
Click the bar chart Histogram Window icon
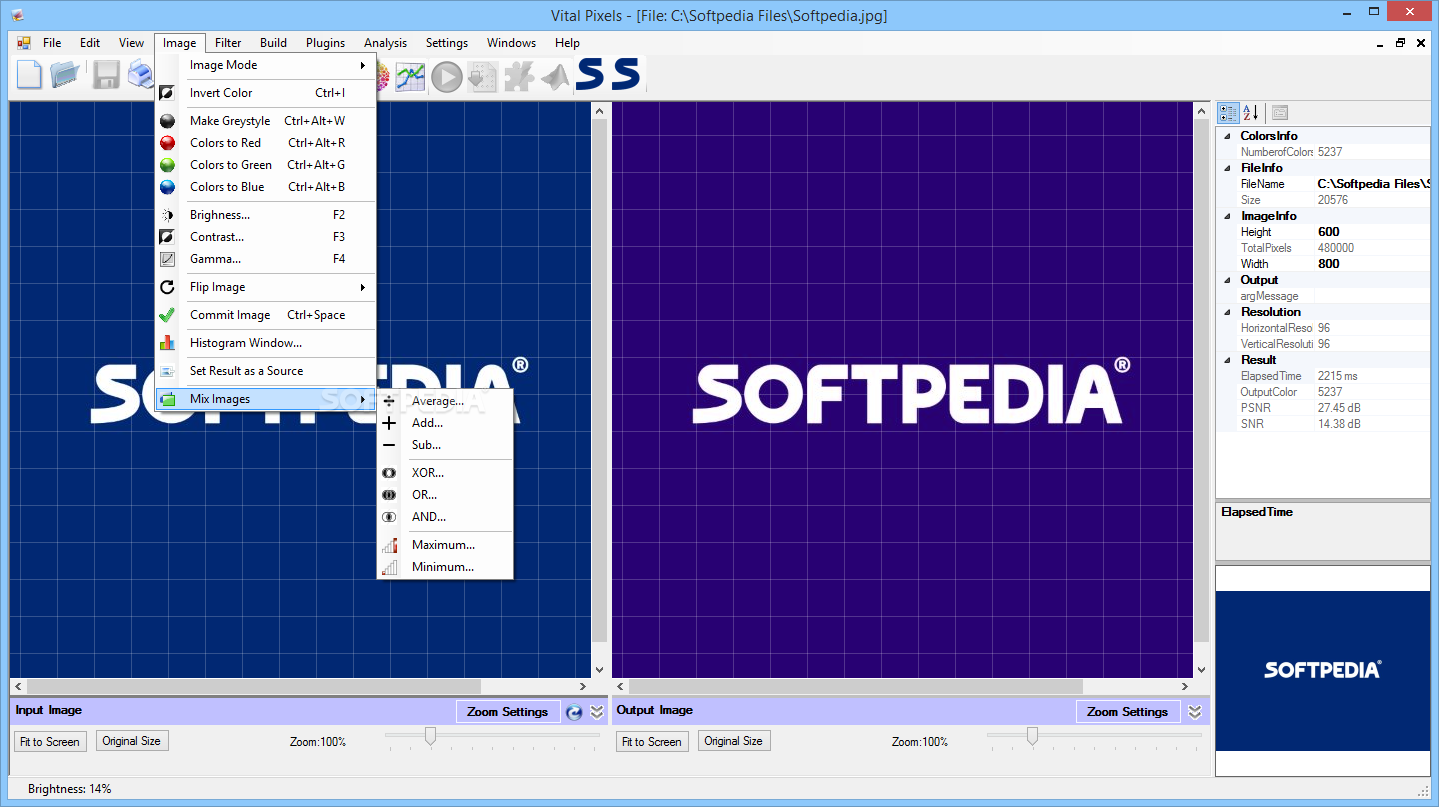click(x=168, y=343)
